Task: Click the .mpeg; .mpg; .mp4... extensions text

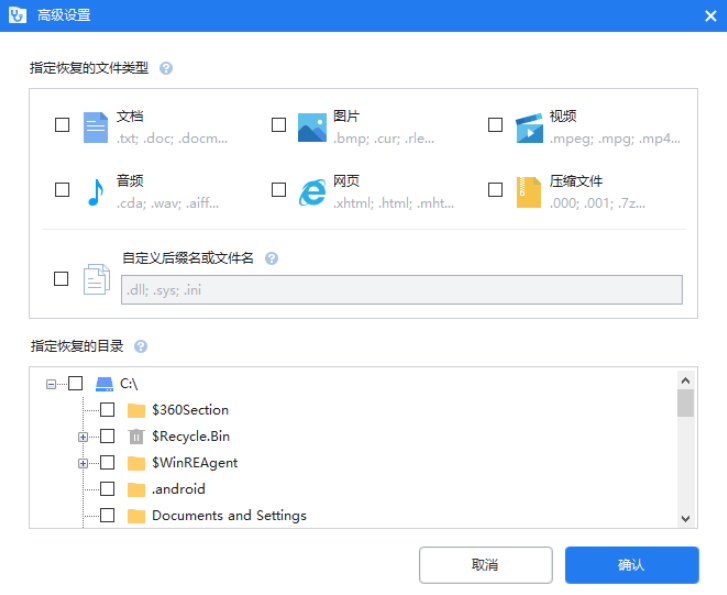Action: pos(615,139)
